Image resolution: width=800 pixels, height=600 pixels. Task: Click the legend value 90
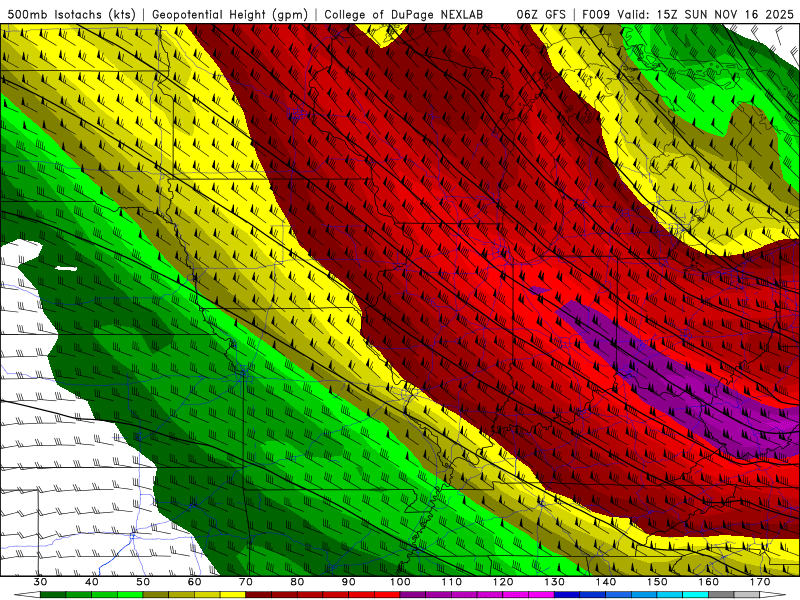point(348,582)
